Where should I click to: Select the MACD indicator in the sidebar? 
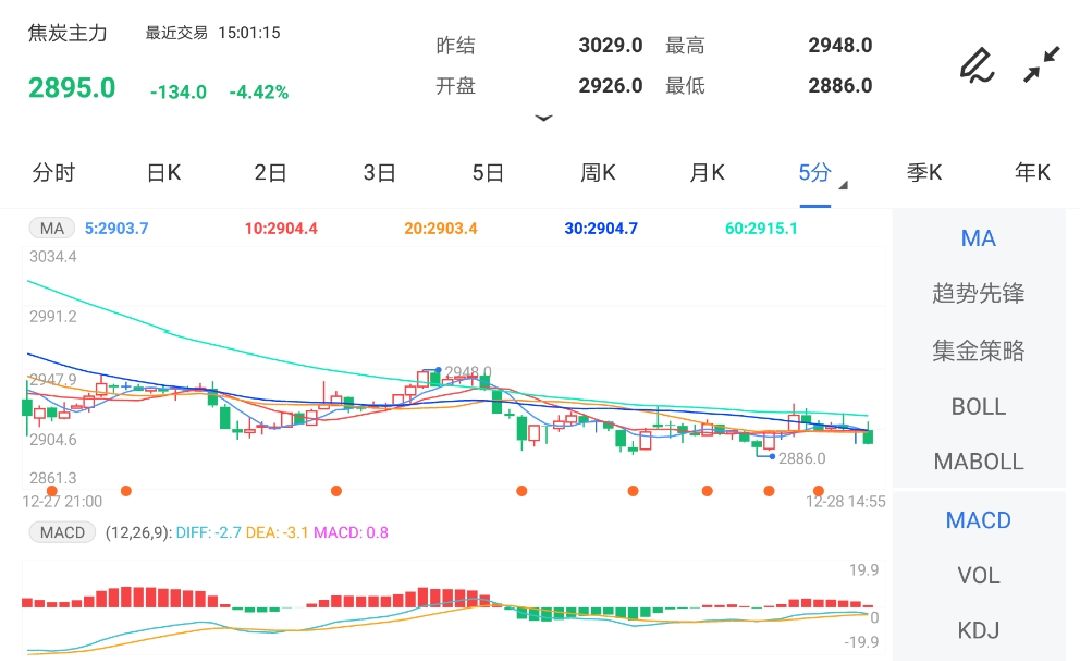click(x=978, y=520)
